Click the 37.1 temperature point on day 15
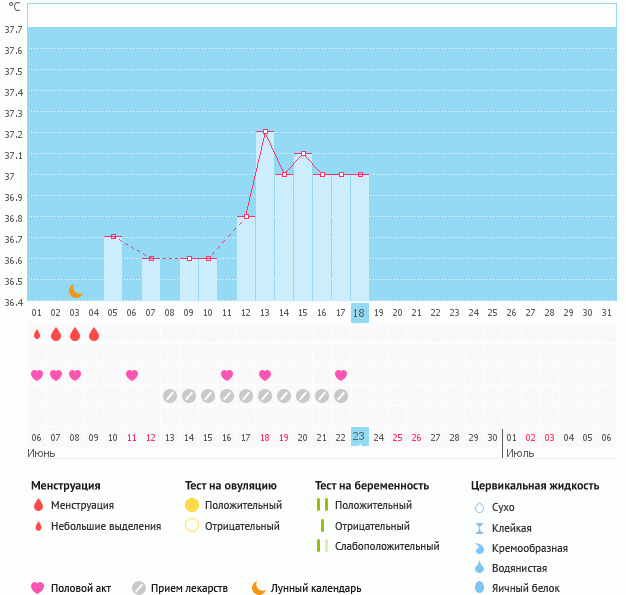 point(303,153)
